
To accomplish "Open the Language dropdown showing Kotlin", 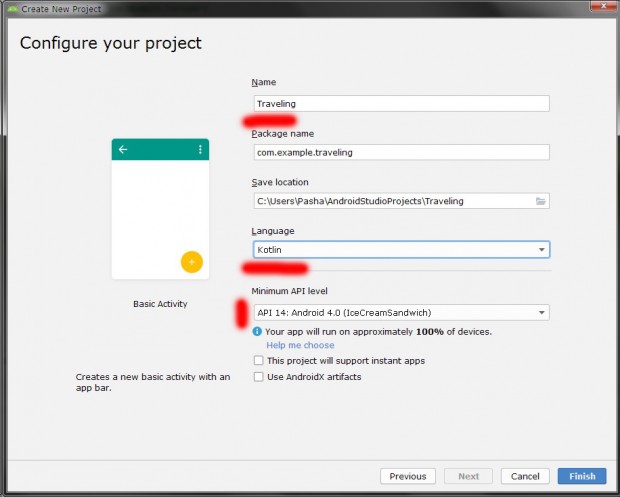I will (x=401, y=250).
